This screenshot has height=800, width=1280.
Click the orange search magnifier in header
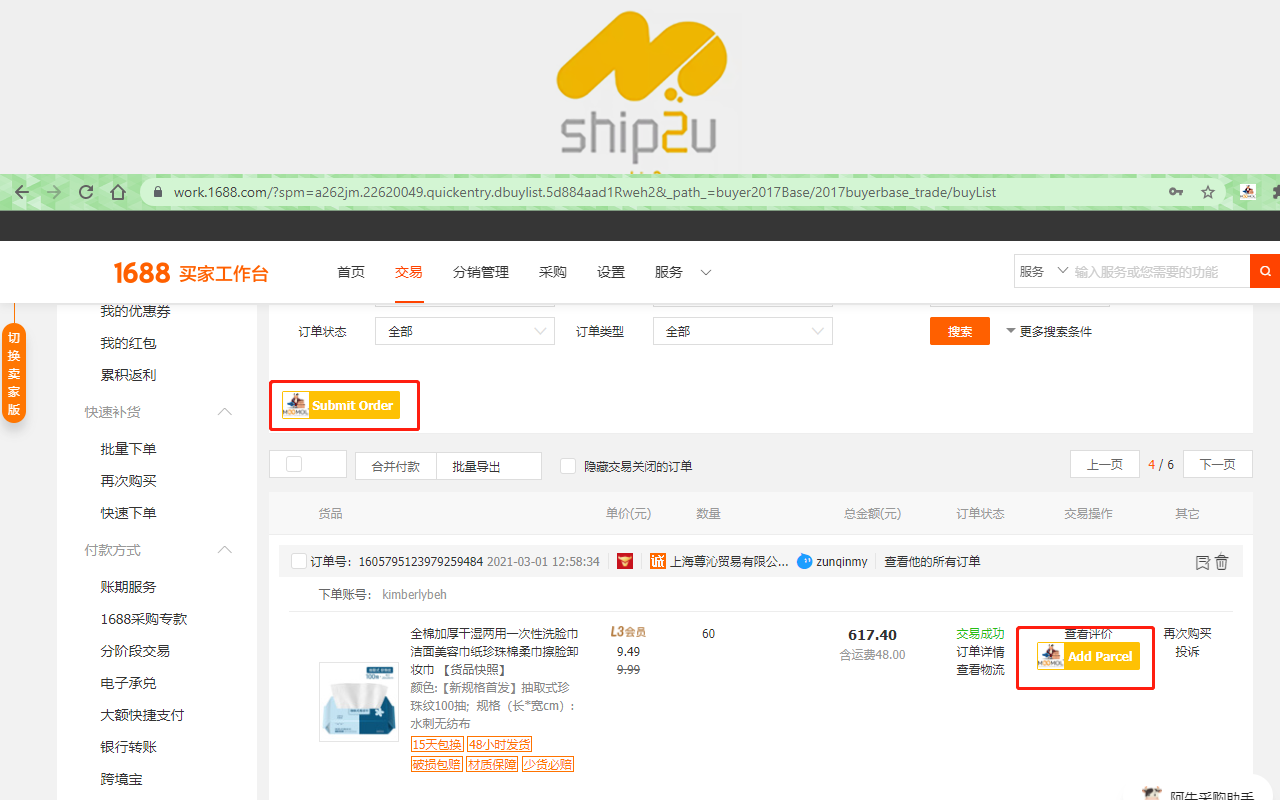1265,271
